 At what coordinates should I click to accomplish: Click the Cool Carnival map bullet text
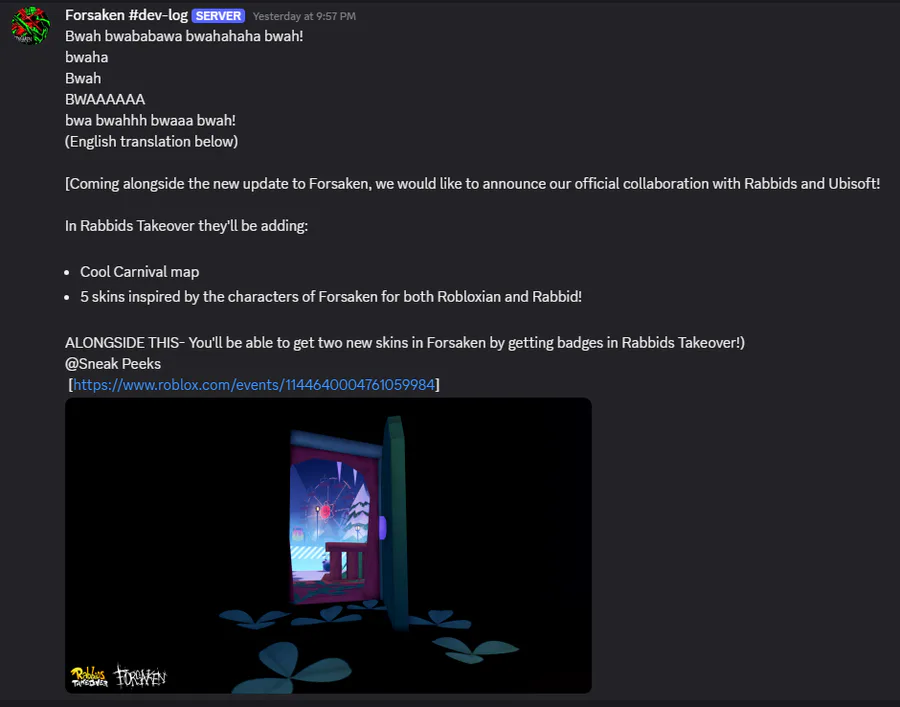(139, 272)
